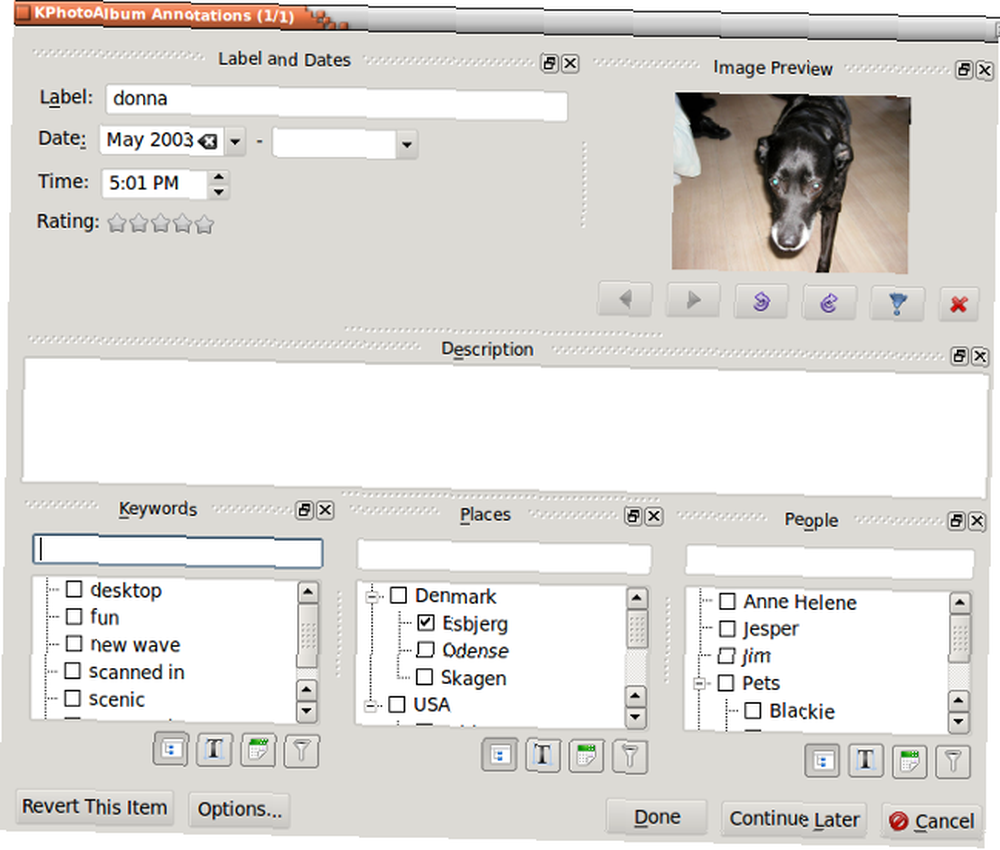The width and height of the screenshot is (1000, 850).
Task: Click the Done button
Action: pos(657,817)
